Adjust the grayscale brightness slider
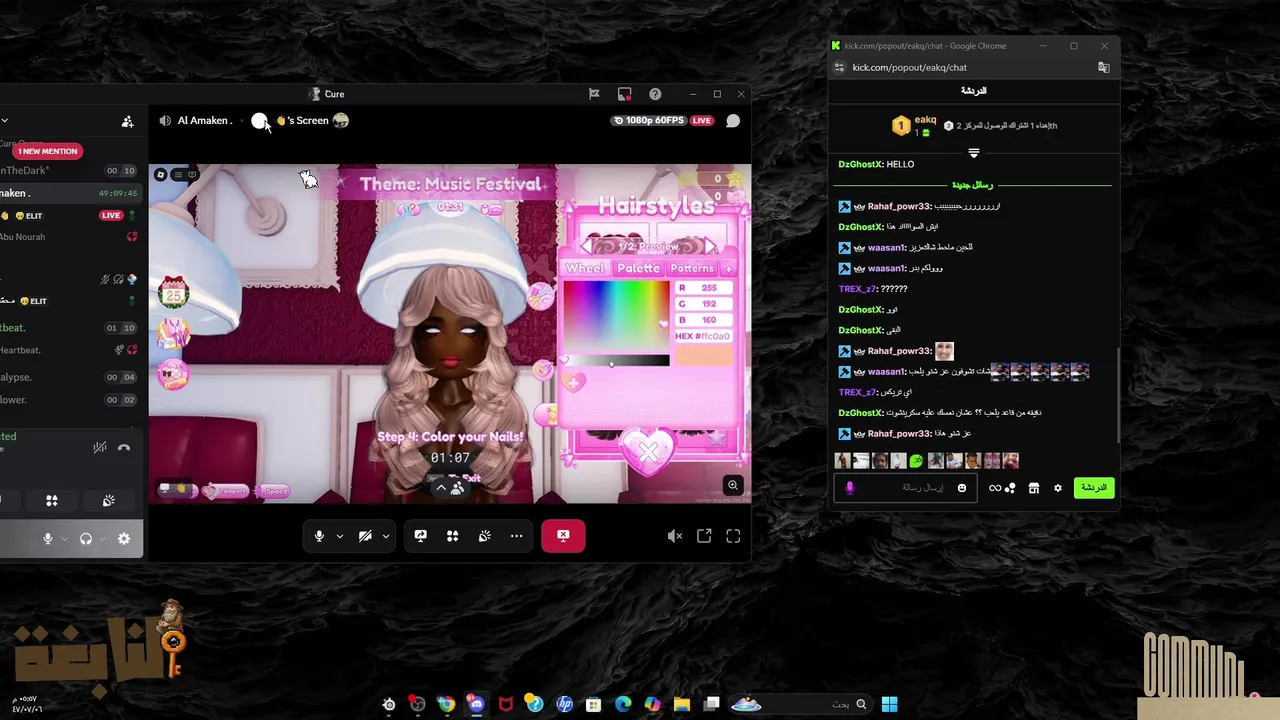This screenshot has width=1280, height=720. 616,361
